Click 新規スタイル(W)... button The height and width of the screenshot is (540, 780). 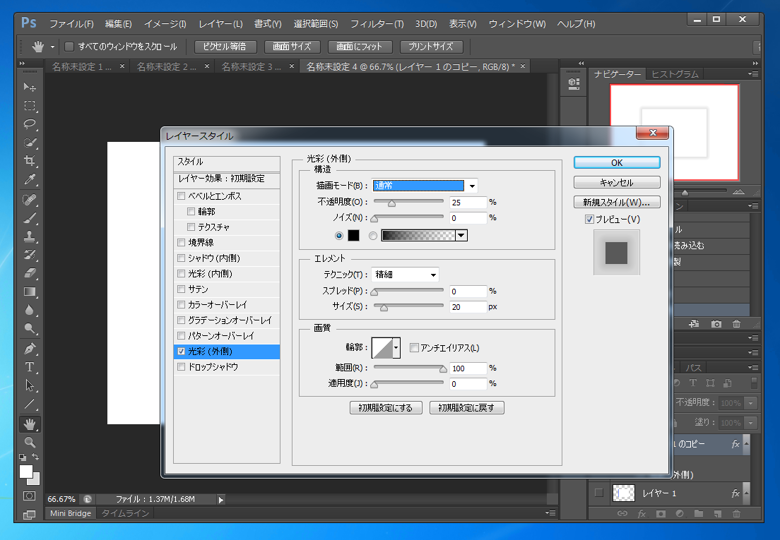[x=617, y=202]
